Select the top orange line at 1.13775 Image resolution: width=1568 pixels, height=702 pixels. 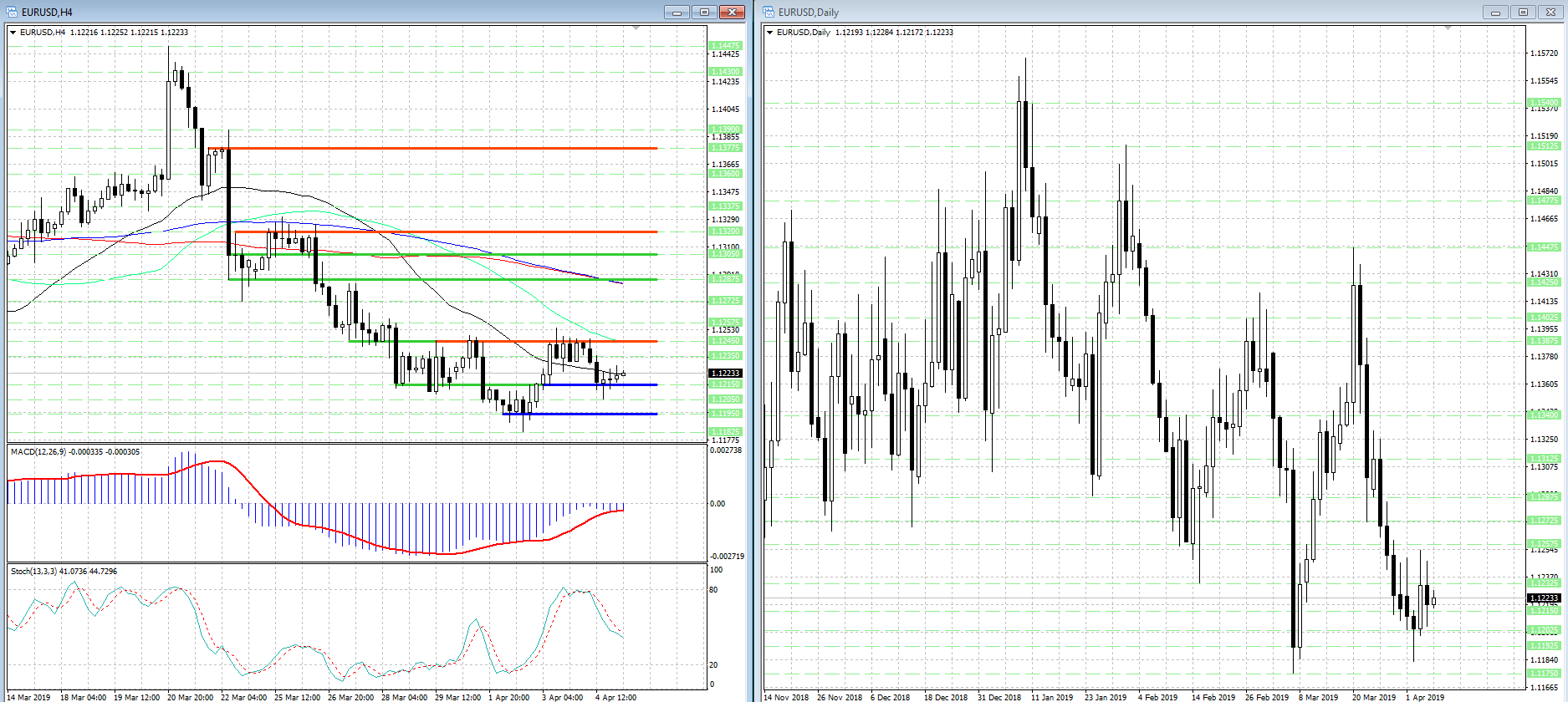pyautogui.click(x=435, y=149)
